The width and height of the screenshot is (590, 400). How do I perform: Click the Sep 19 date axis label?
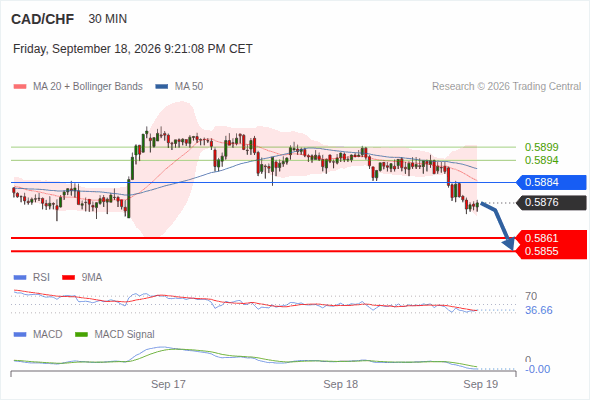pyautogui.click(x=481, y=384)
